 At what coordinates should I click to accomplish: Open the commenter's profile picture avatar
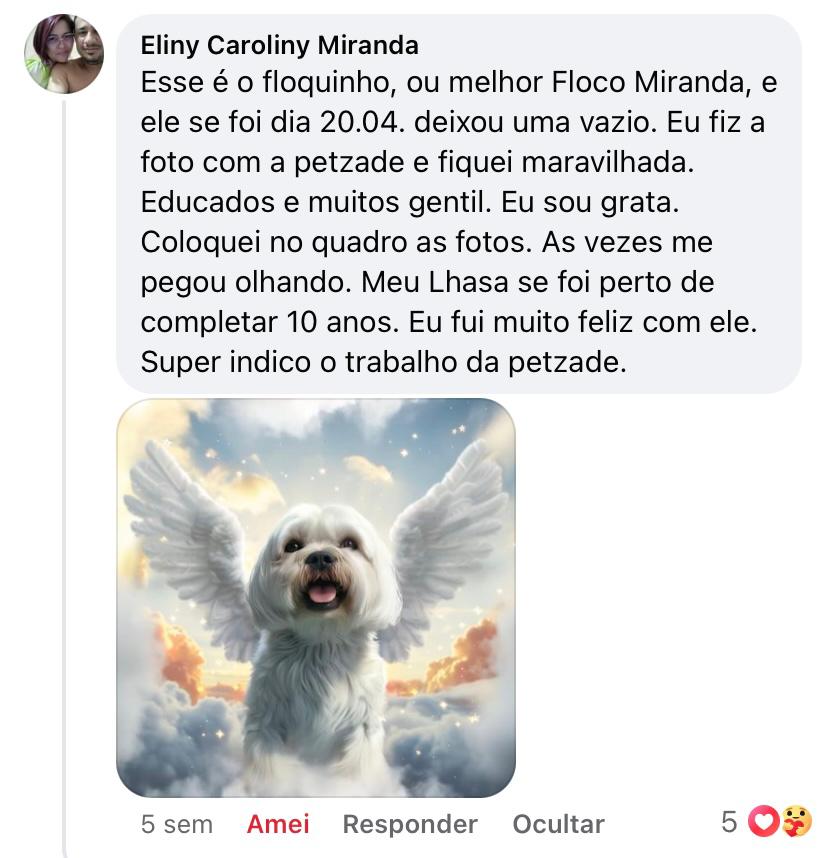coord(64,54)
